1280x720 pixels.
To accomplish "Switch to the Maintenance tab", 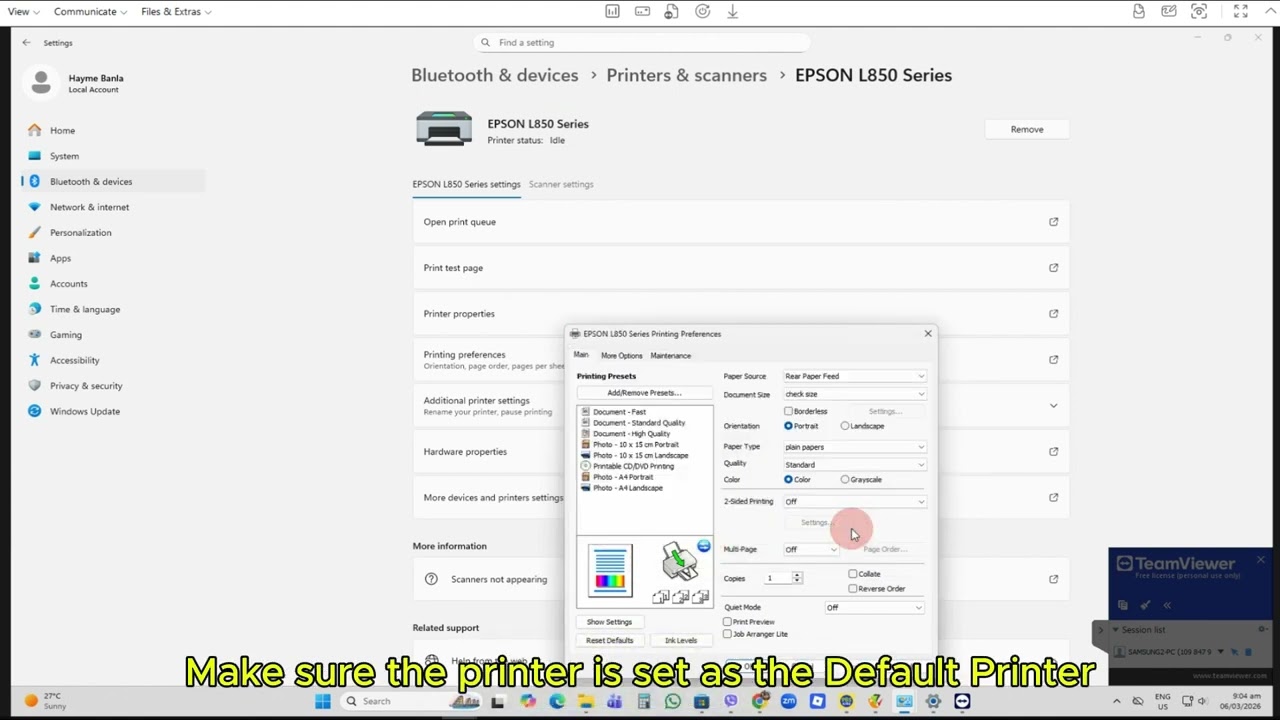I will 671,356.
